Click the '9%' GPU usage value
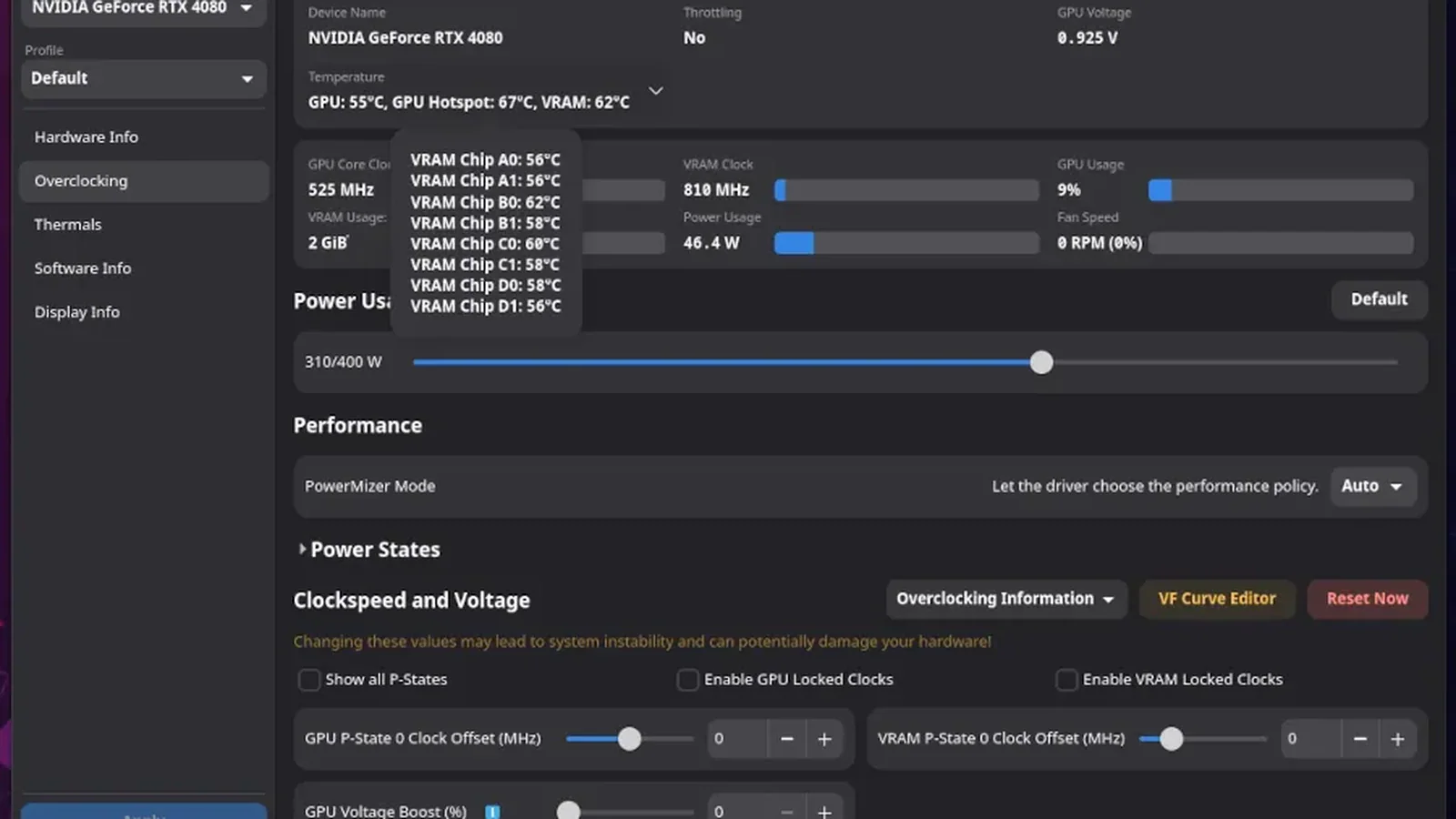Screen dimensions: 1456x819 coord(1068,190)
